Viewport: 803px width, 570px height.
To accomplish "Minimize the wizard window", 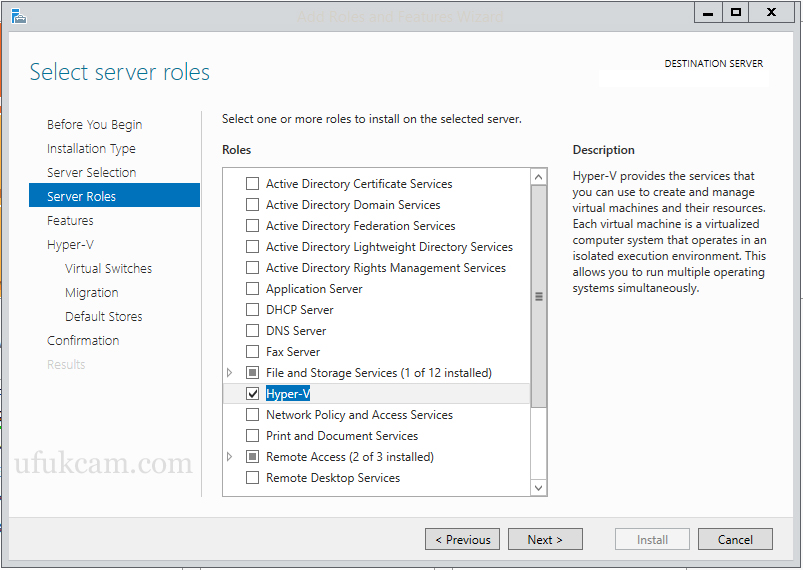I will coord(708,13).
